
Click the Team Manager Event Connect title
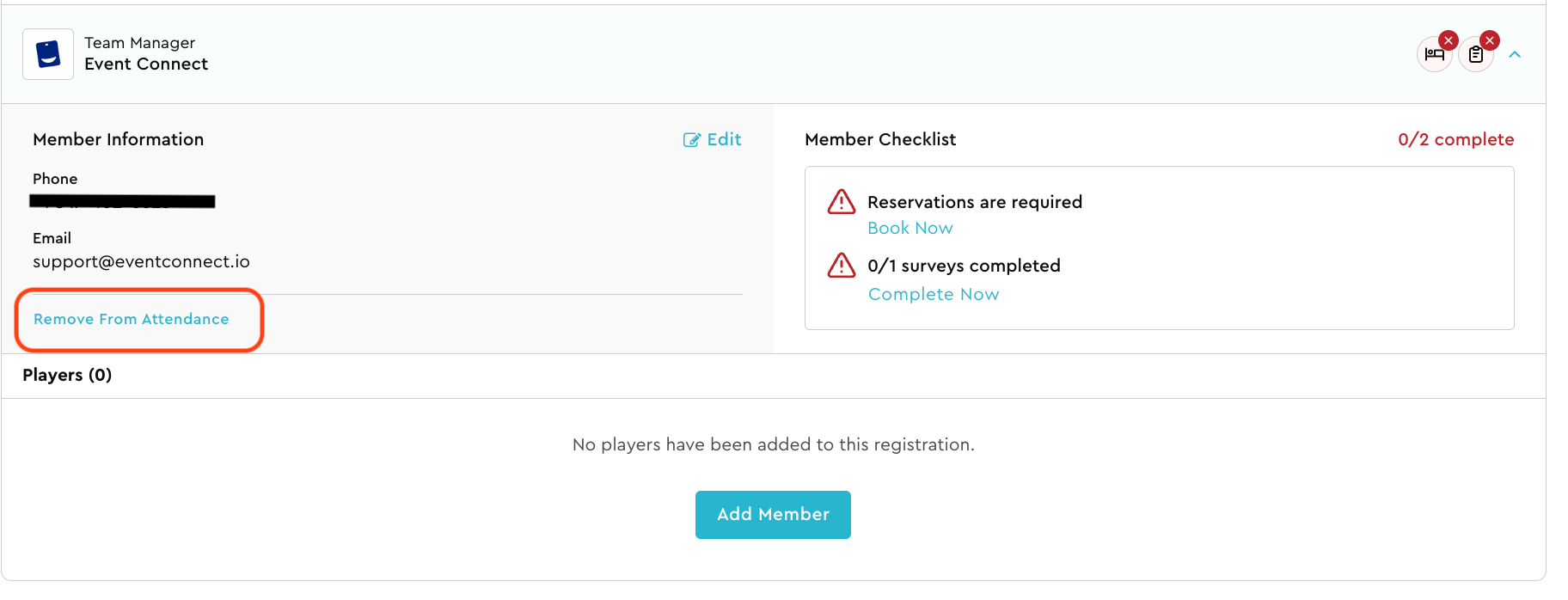coord(146,53)
